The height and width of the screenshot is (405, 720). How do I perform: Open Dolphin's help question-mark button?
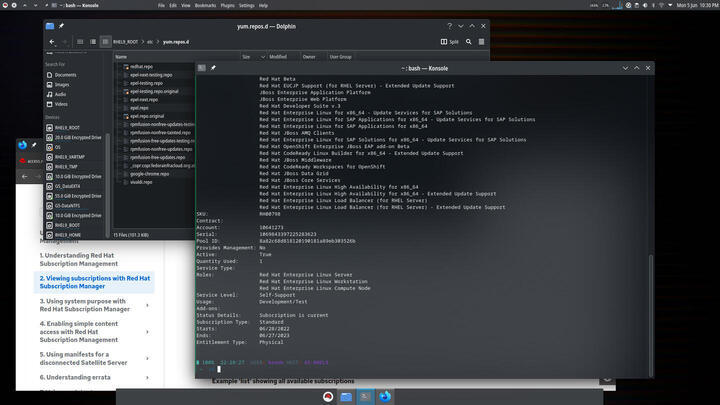[x=450, y=26]
